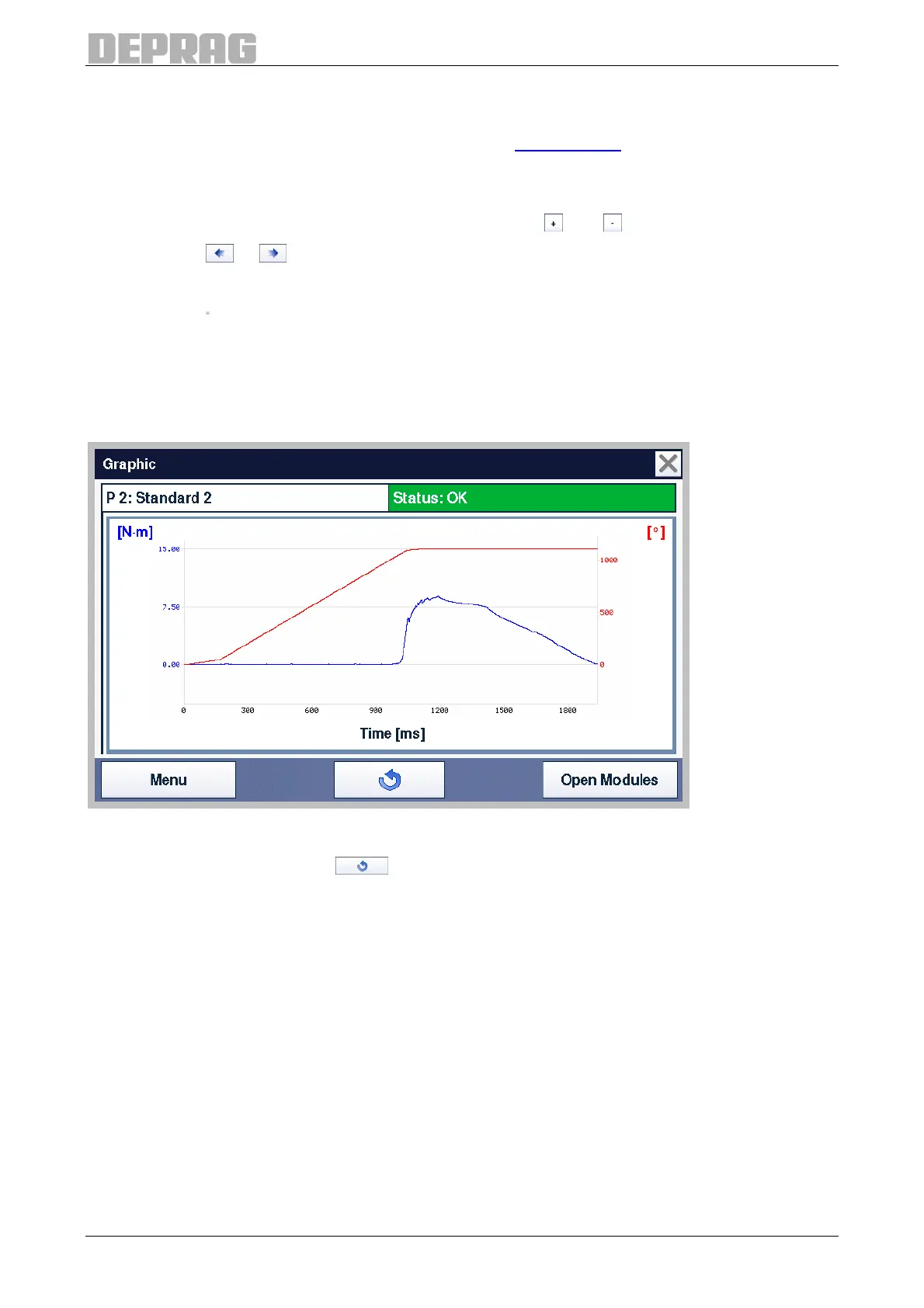This screenshot has width=924, height=1308.
Task: Click the 500 angle axis value
Action: [x=606, y=612]
